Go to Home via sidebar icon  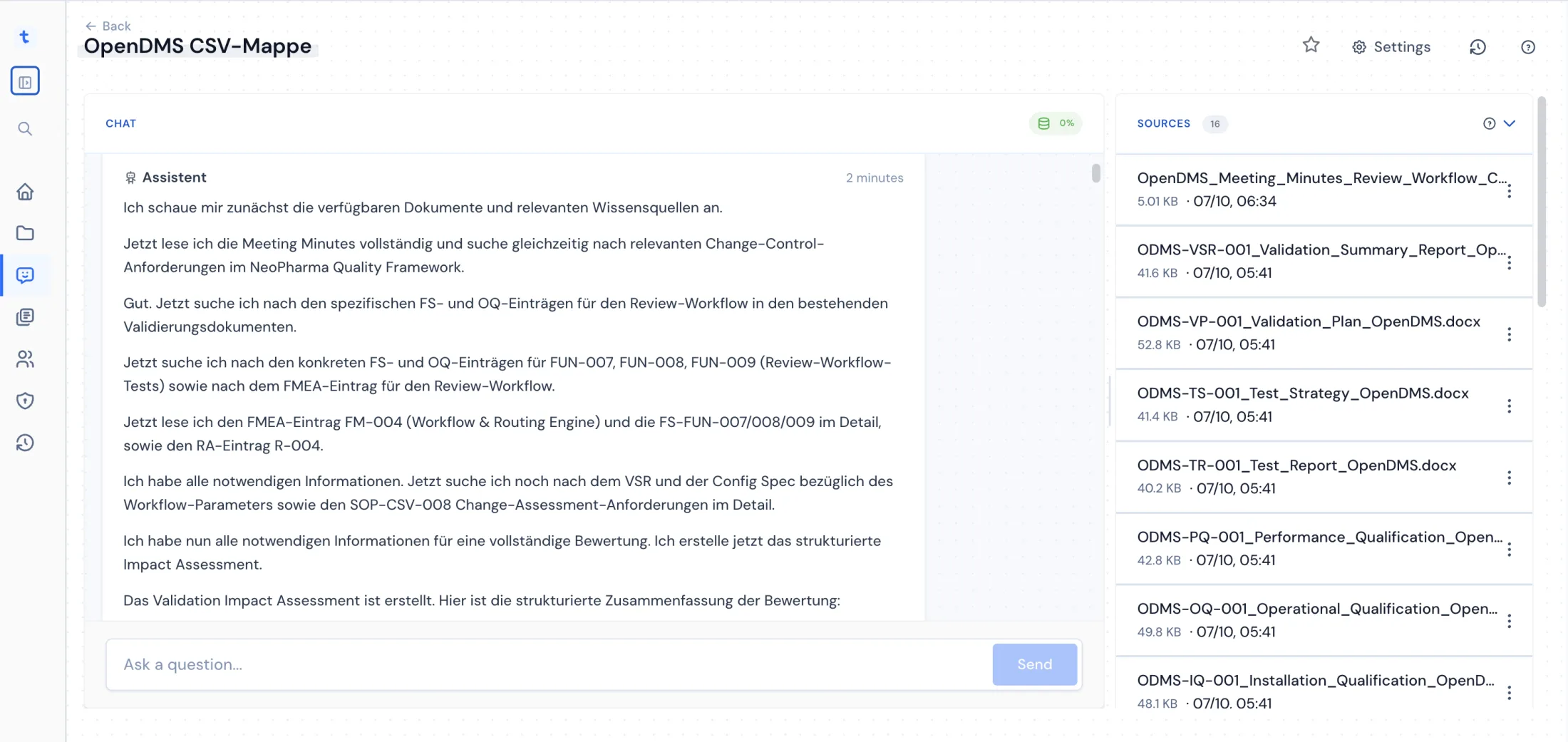[x=25, y=192]
